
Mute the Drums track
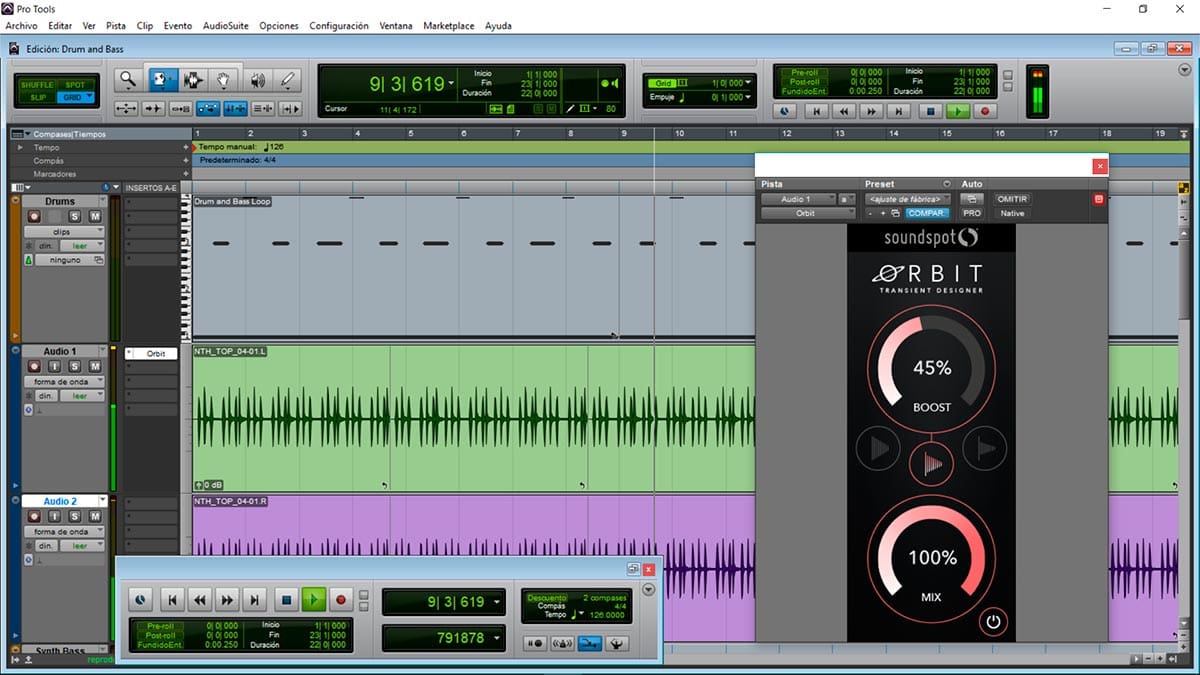[x=95, y=216]
